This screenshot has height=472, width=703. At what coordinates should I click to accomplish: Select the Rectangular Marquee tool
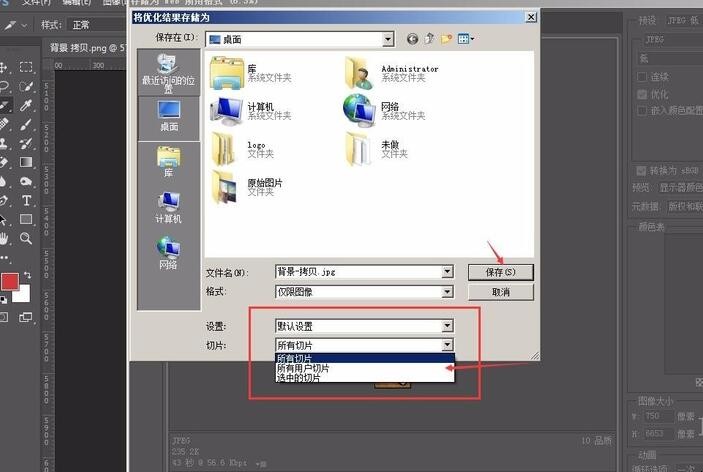click(x=26, y=67)
